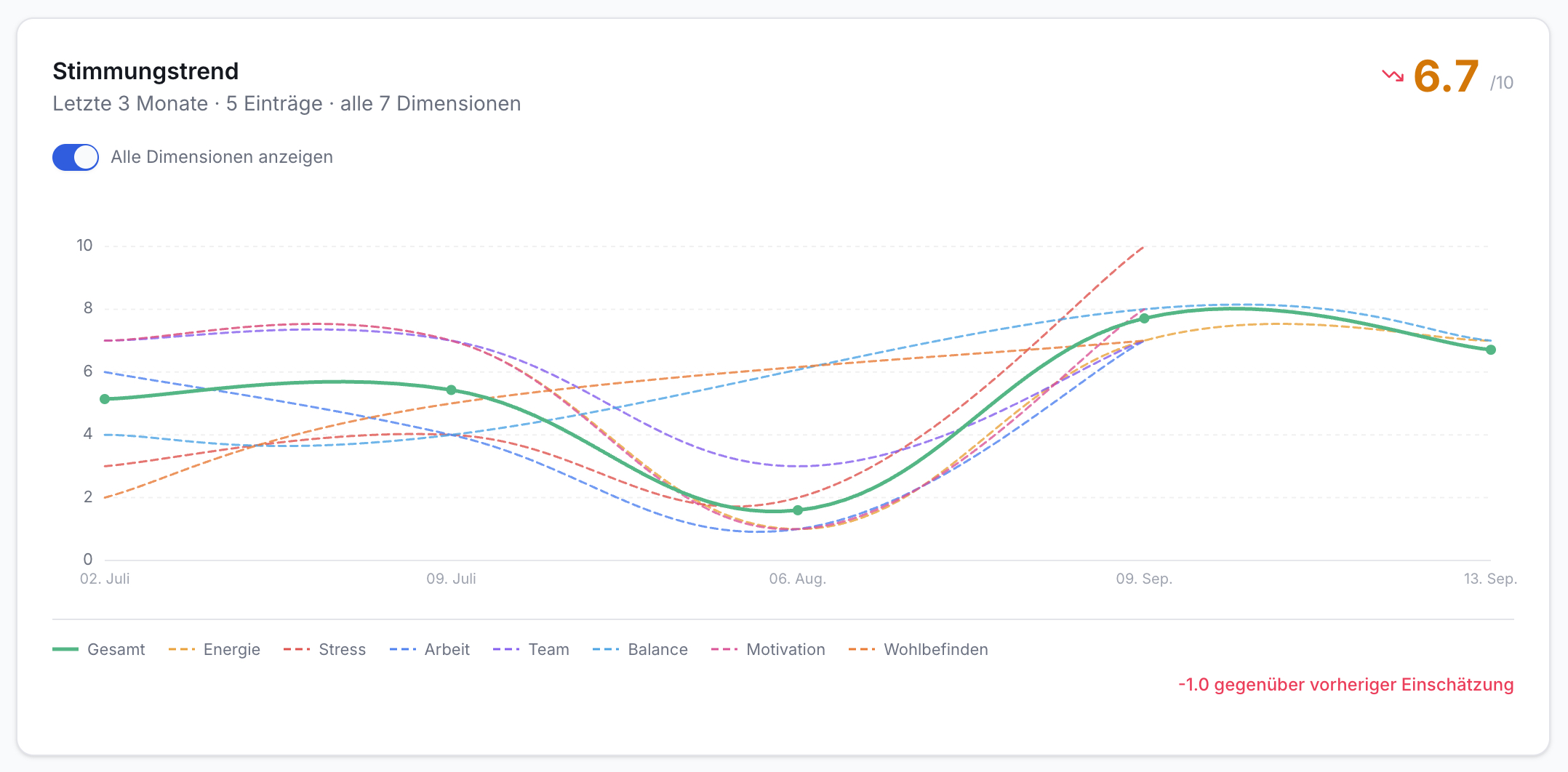
Task: Toggle the Balance legend item
Action: 640,649
